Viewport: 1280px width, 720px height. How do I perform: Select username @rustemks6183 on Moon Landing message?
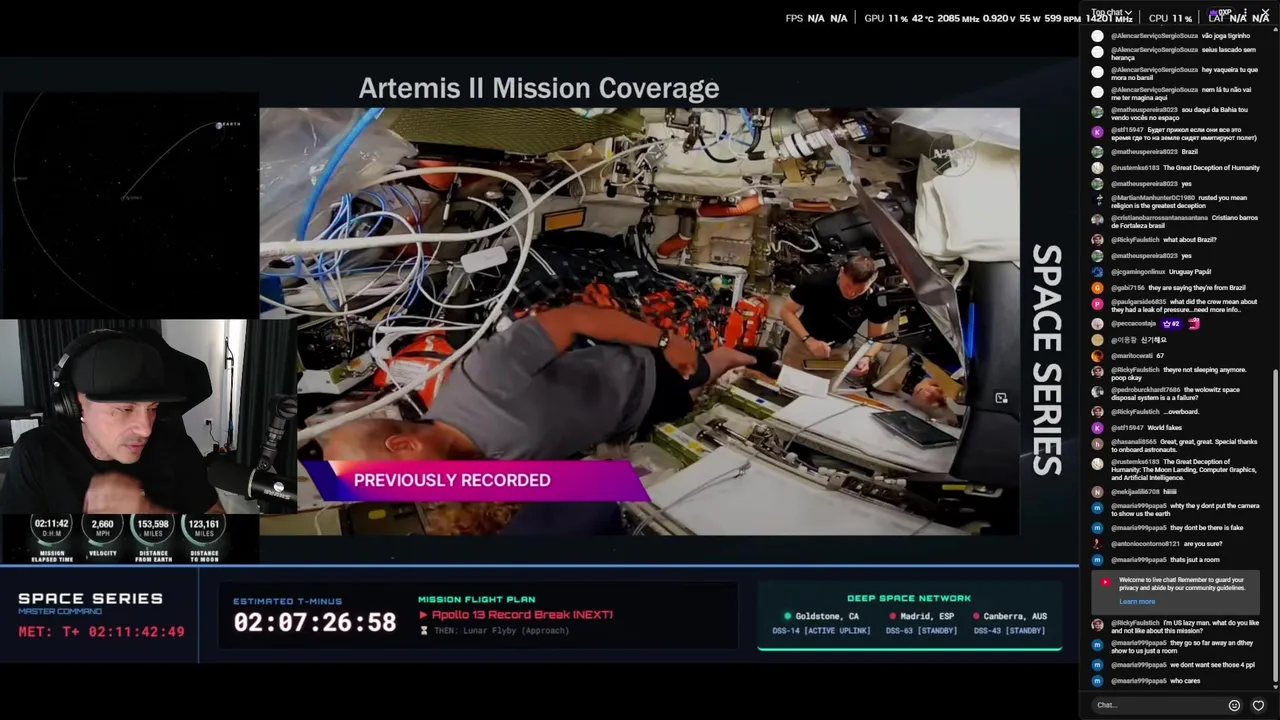(x=1135, y=462)
